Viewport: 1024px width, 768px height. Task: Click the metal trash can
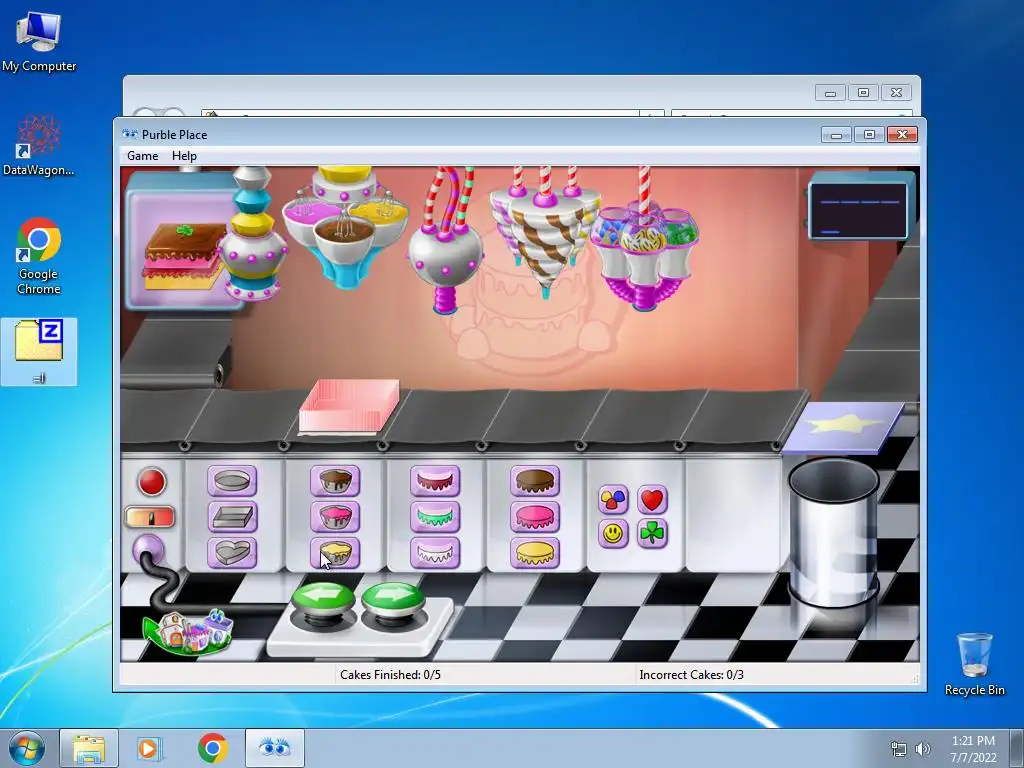pos(833,532)
